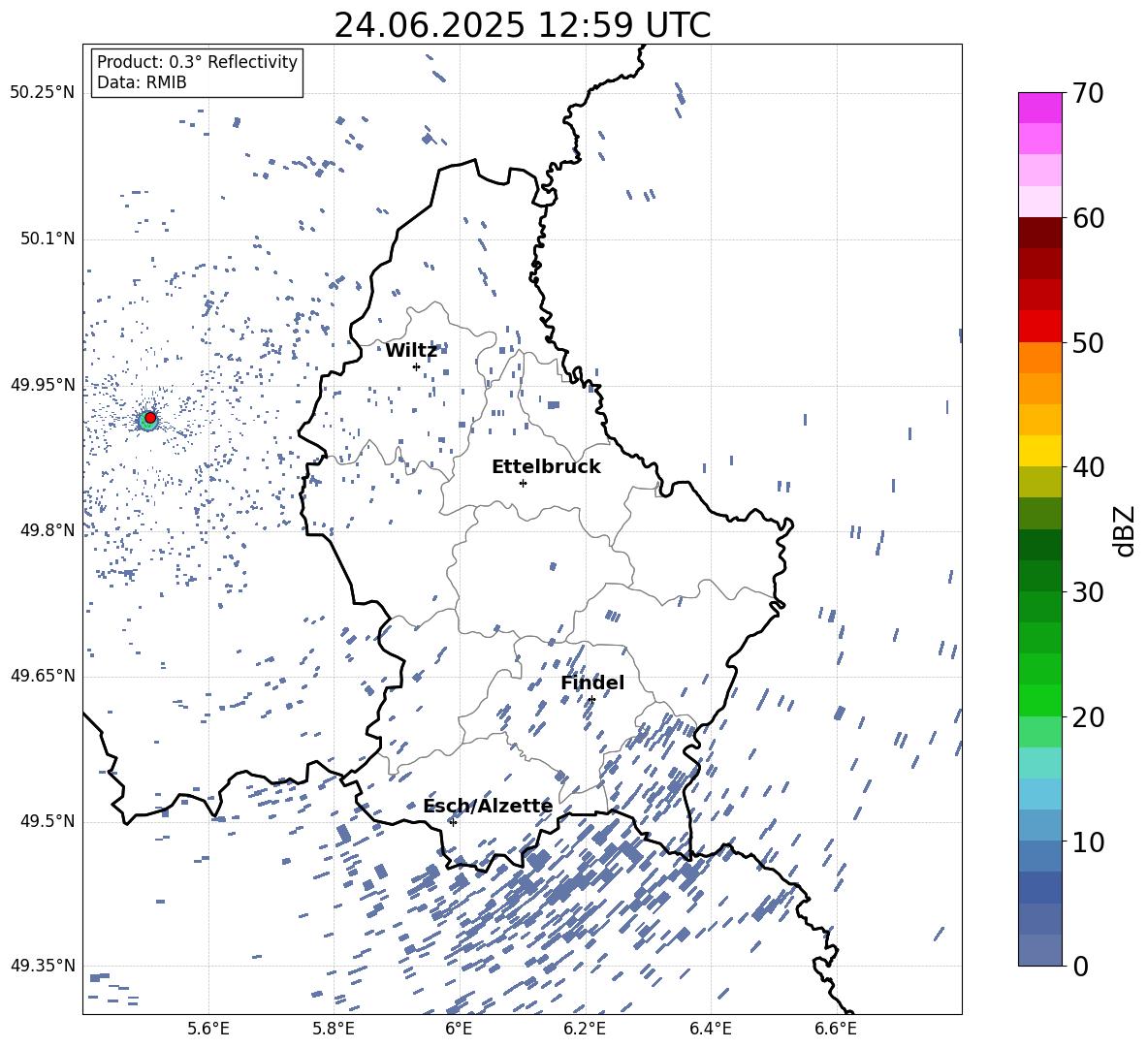Click the 6.4°E longitude label
The width and height of the screenshot is (1148, 1048).
tap(710, 1029)
